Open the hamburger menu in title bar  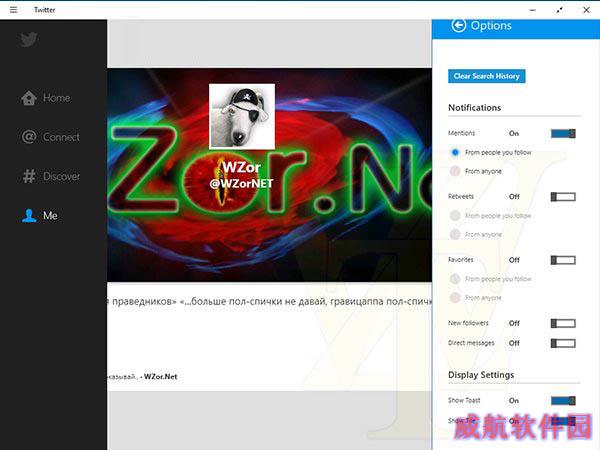(x=13, y=10)
